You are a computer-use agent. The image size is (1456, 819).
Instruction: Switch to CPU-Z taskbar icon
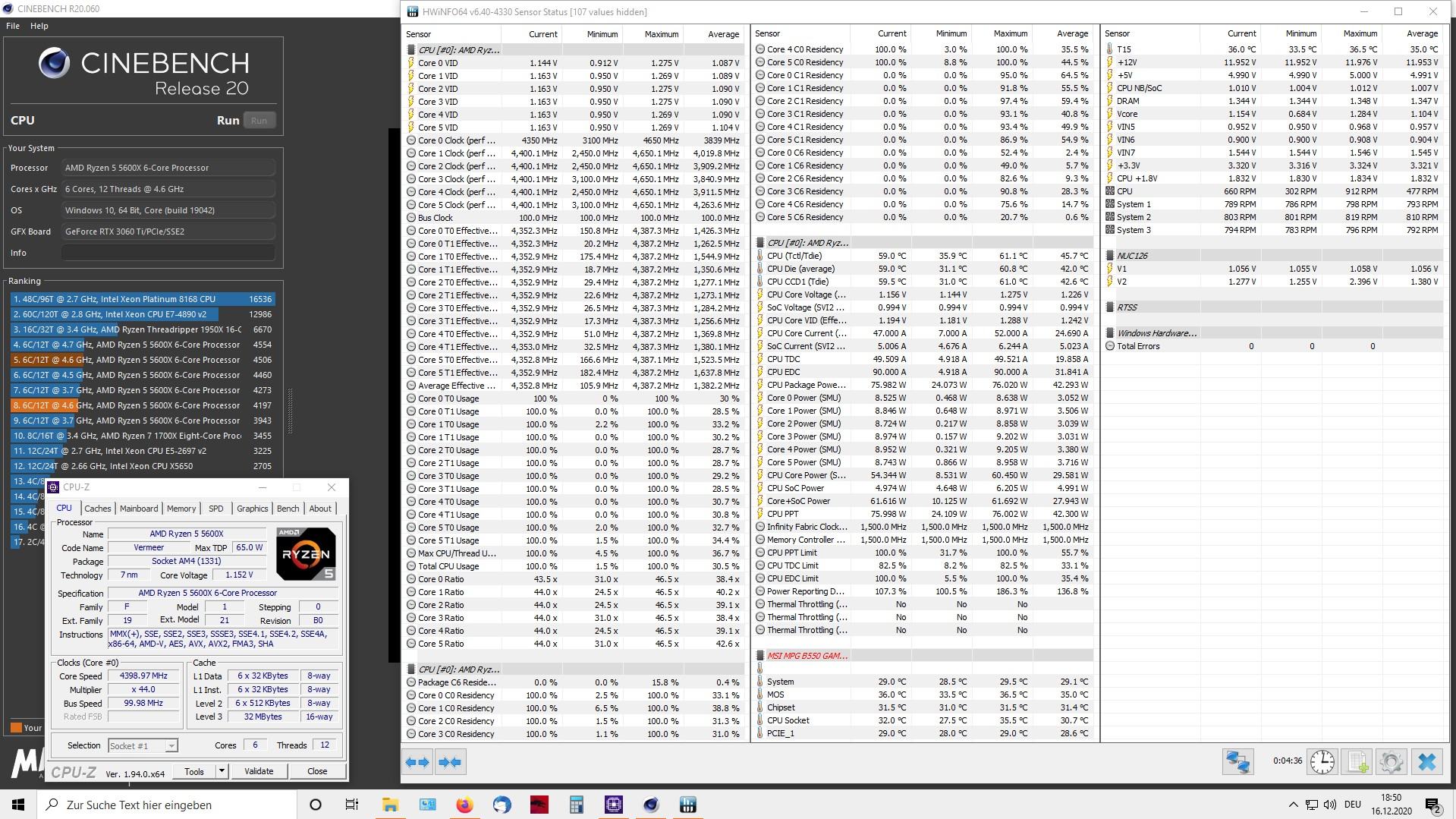(613, 805)
